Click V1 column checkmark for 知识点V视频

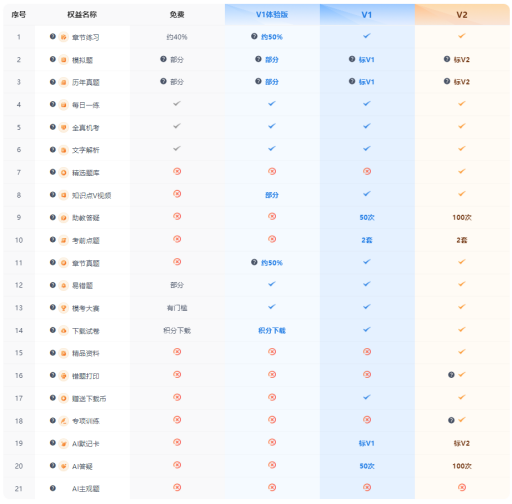pos(367,194)
